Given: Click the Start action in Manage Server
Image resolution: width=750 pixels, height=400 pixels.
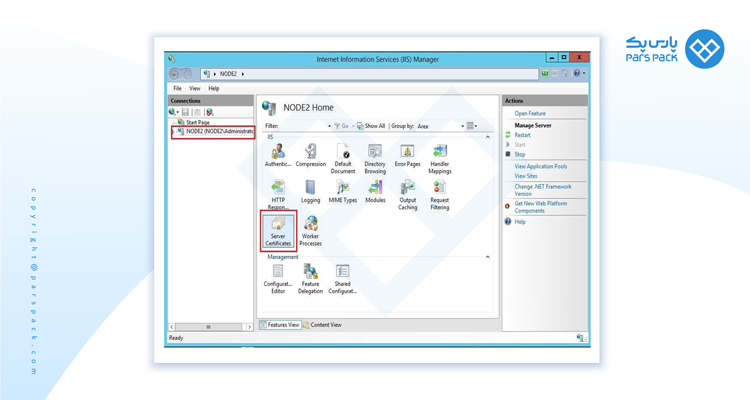Looking at the screenshot, I should click(x=519, y=144).
